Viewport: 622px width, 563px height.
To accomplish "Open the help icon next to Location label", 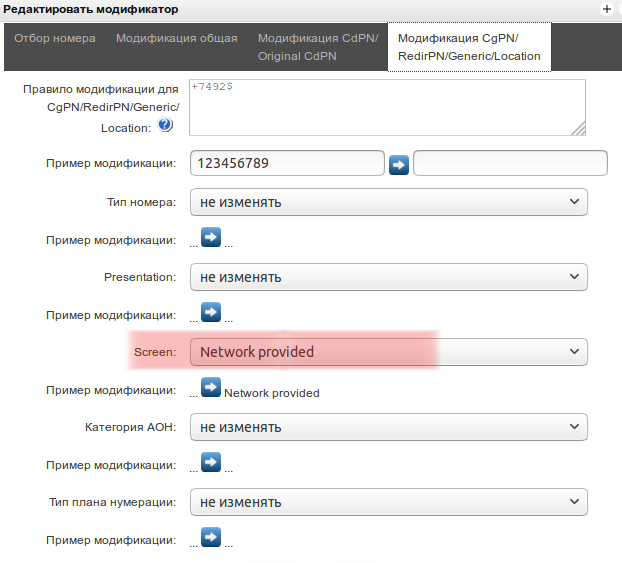I will click(165, 125).
